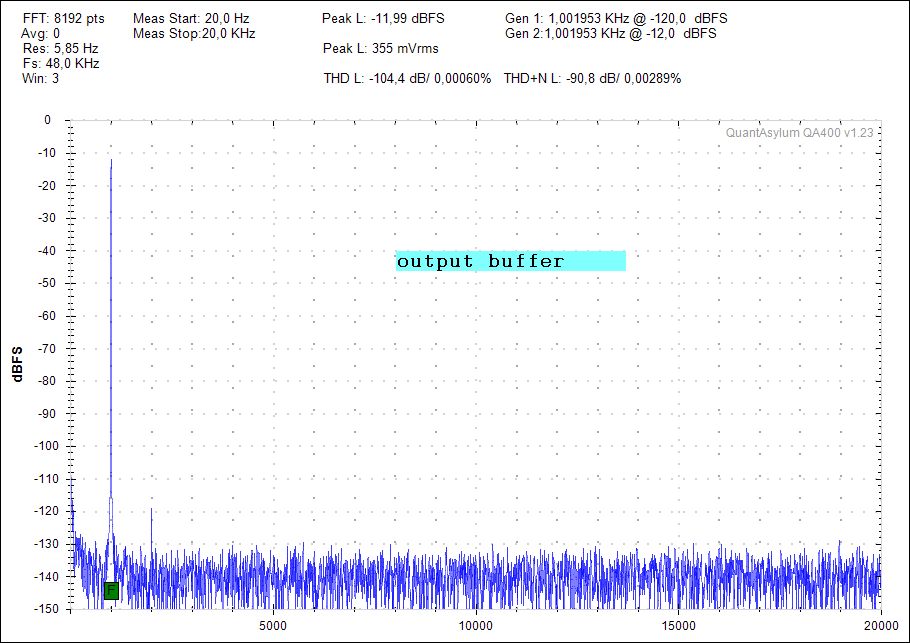Select the 'FFT: 8192 pts' readout
910x643 pixels.
click(64, 19)
